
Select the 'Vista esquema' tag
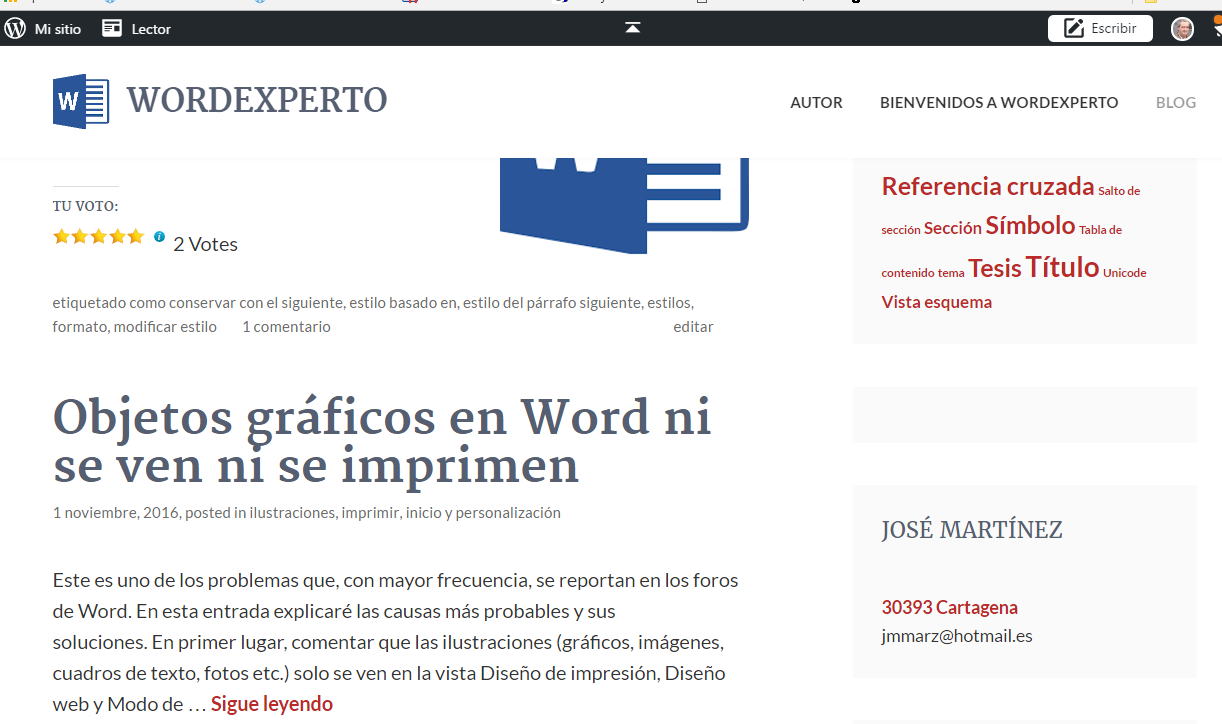pyautogui.click(x=937, y=302)
